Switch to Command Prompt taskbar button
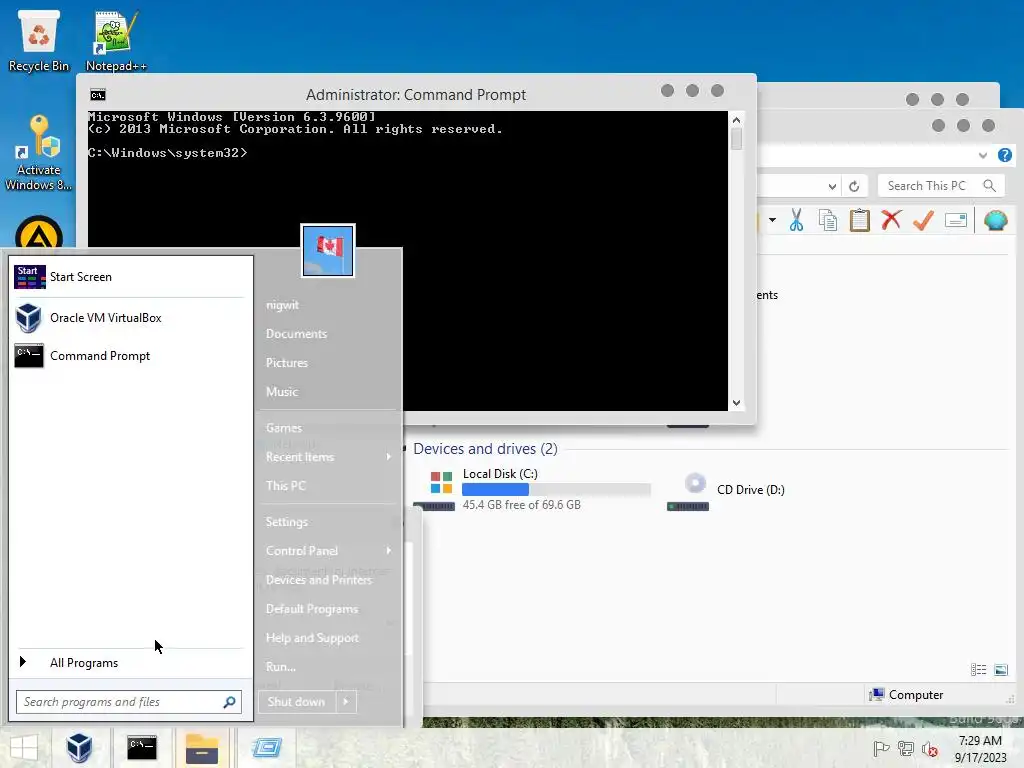This screenshot has height=768, width=1024. coord(142,748)
